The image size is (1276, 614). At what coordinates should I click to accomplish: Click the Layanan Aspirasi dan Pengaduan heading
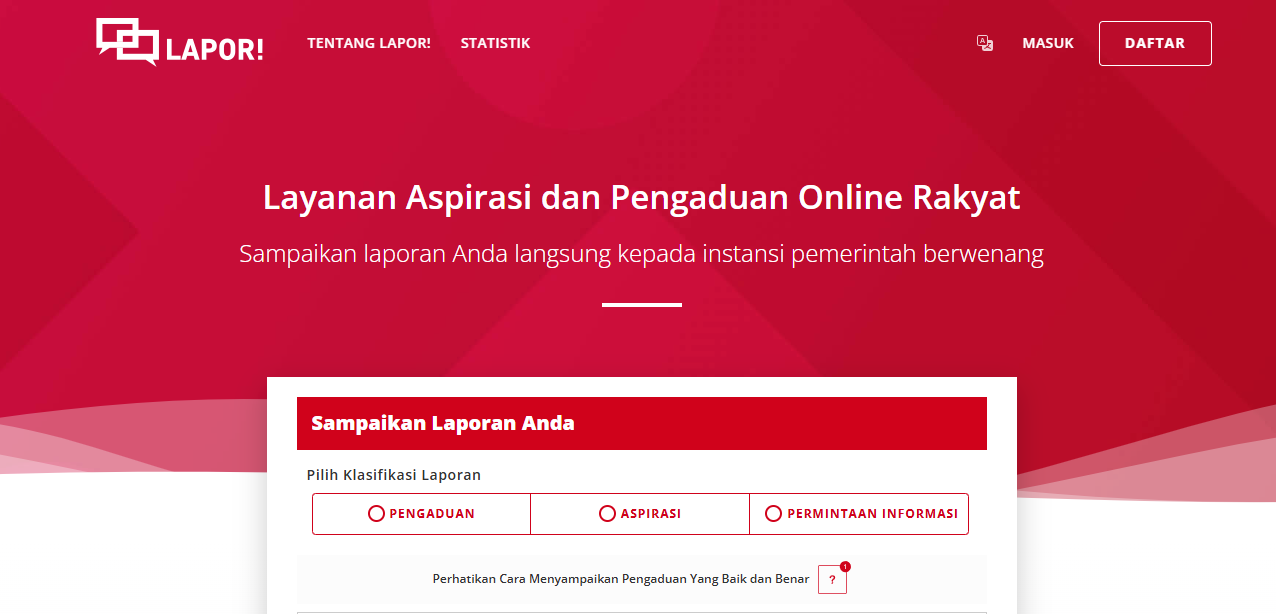pyautogui.click(x=641, y=197)
